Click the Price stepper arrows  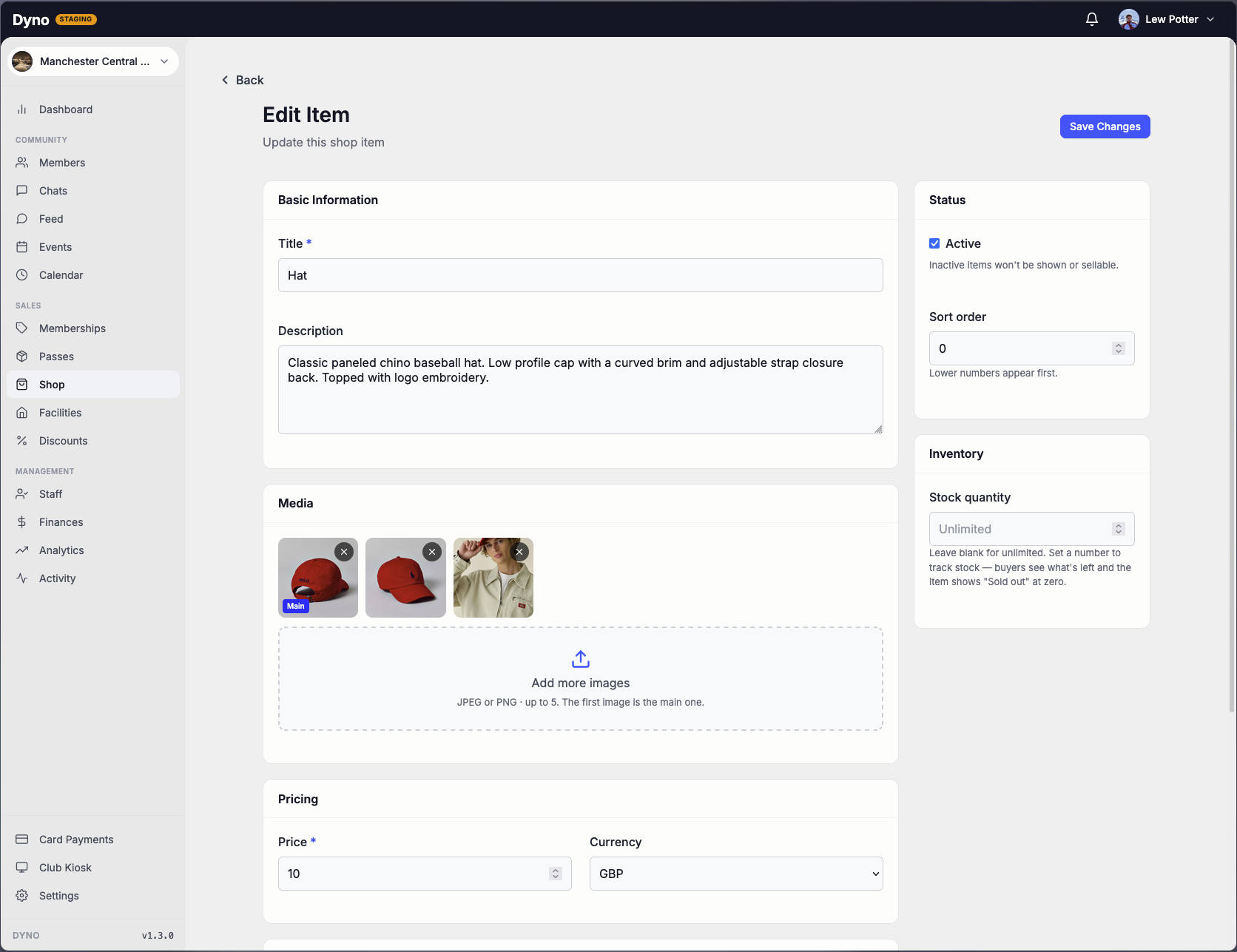click(556, 874)
